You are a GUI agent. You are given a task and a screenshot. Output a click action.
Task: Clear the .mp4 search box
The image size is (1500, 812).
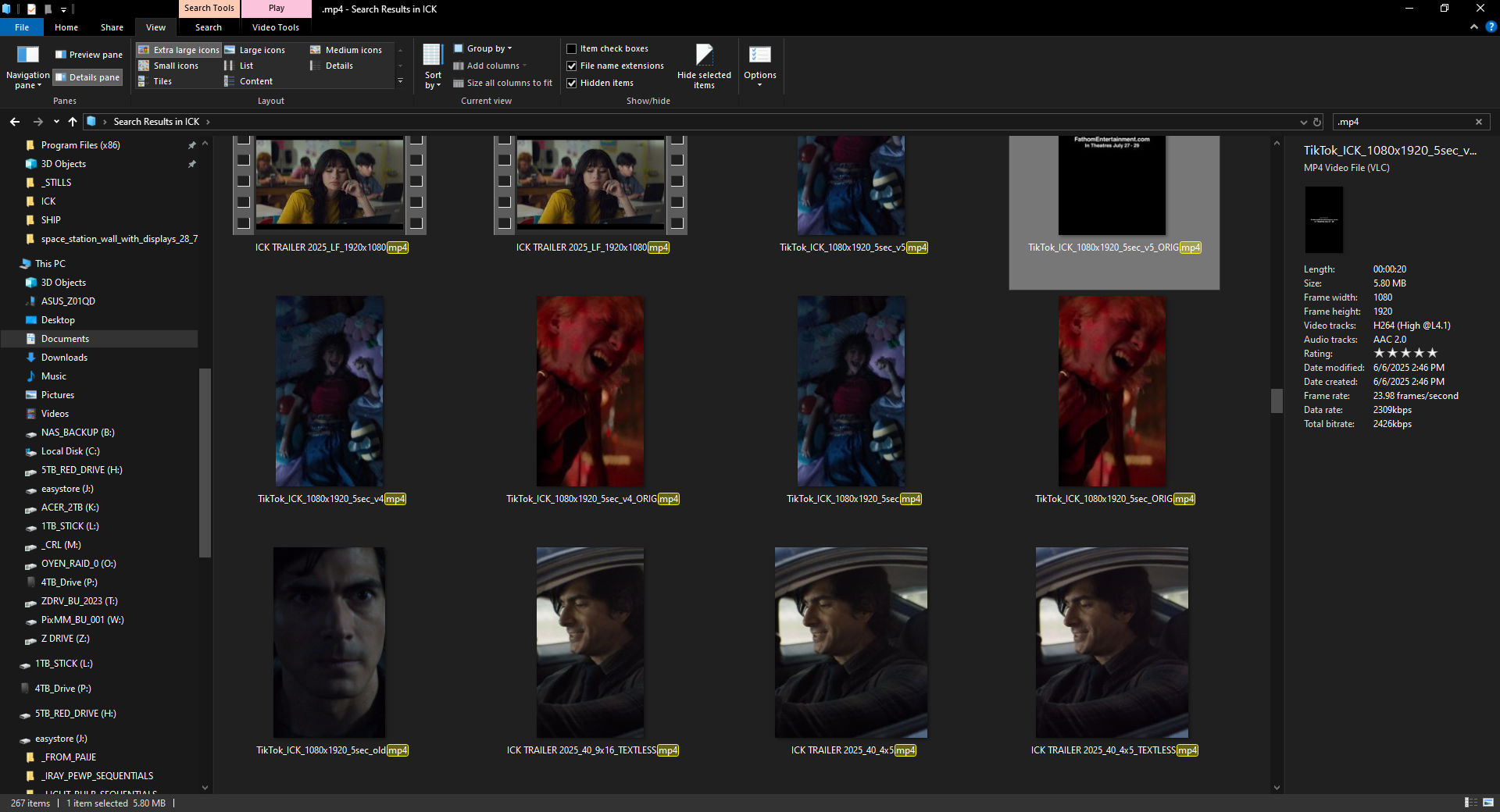pyautogui.click(x=1479, y=122)
